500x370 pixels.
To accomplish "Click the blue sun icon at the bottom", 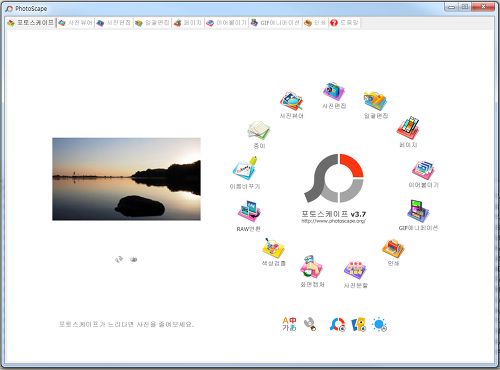I will 379,324.
